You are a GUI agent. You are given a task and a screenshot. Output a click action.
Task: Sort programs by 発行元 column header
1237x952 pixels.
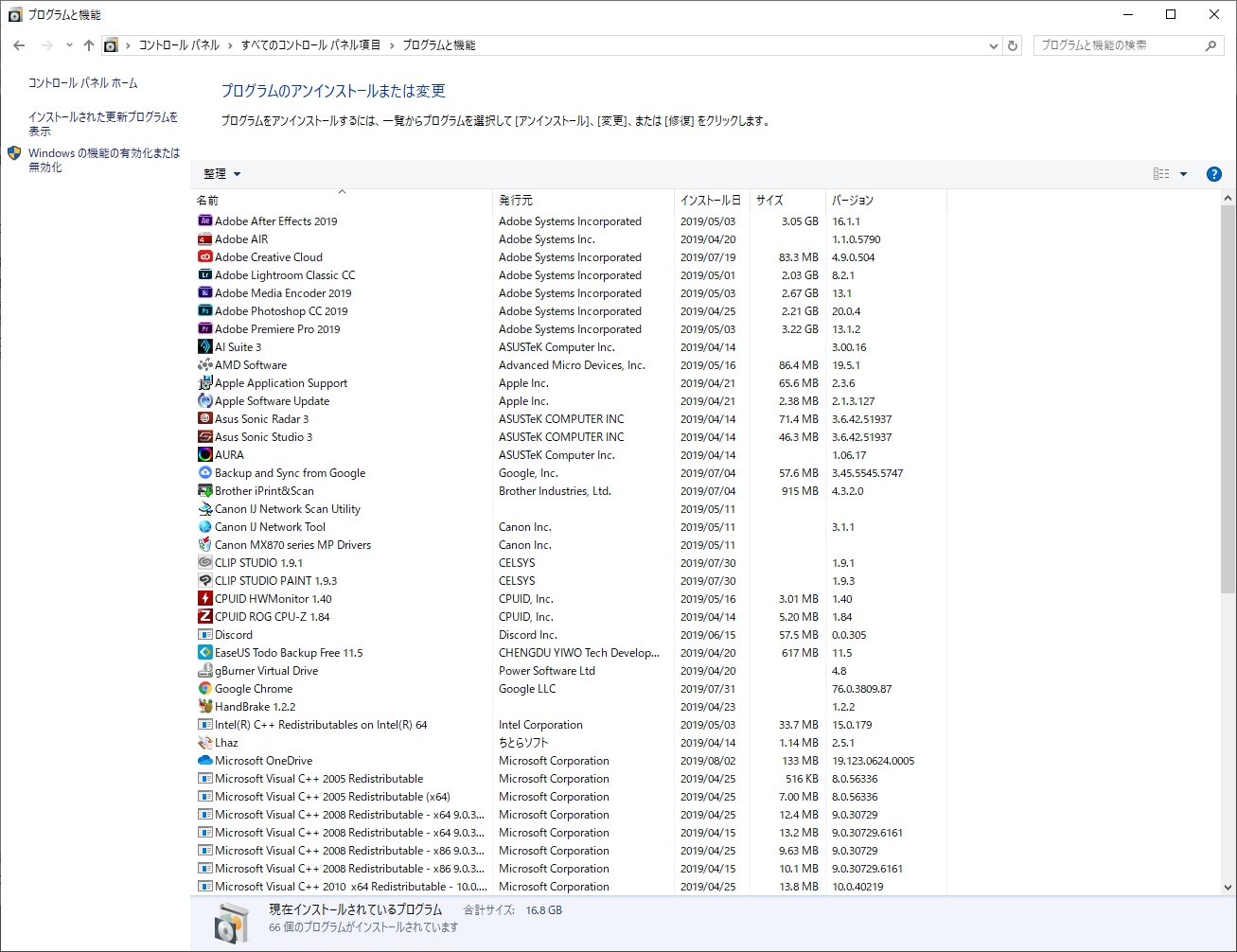click(x=583, y=200)
